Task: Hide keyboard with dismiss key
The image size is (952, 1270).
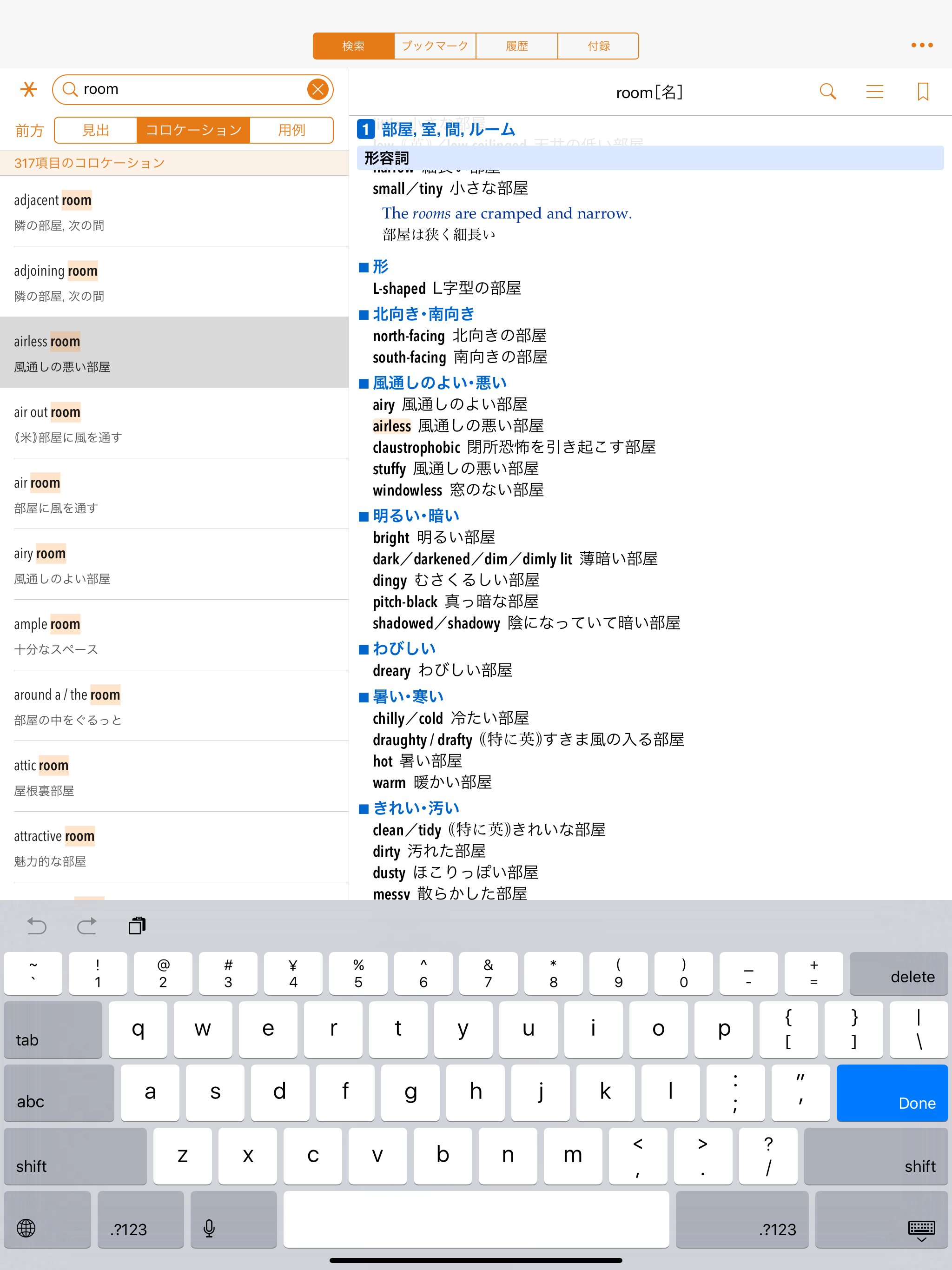Action: (881, 1219)
